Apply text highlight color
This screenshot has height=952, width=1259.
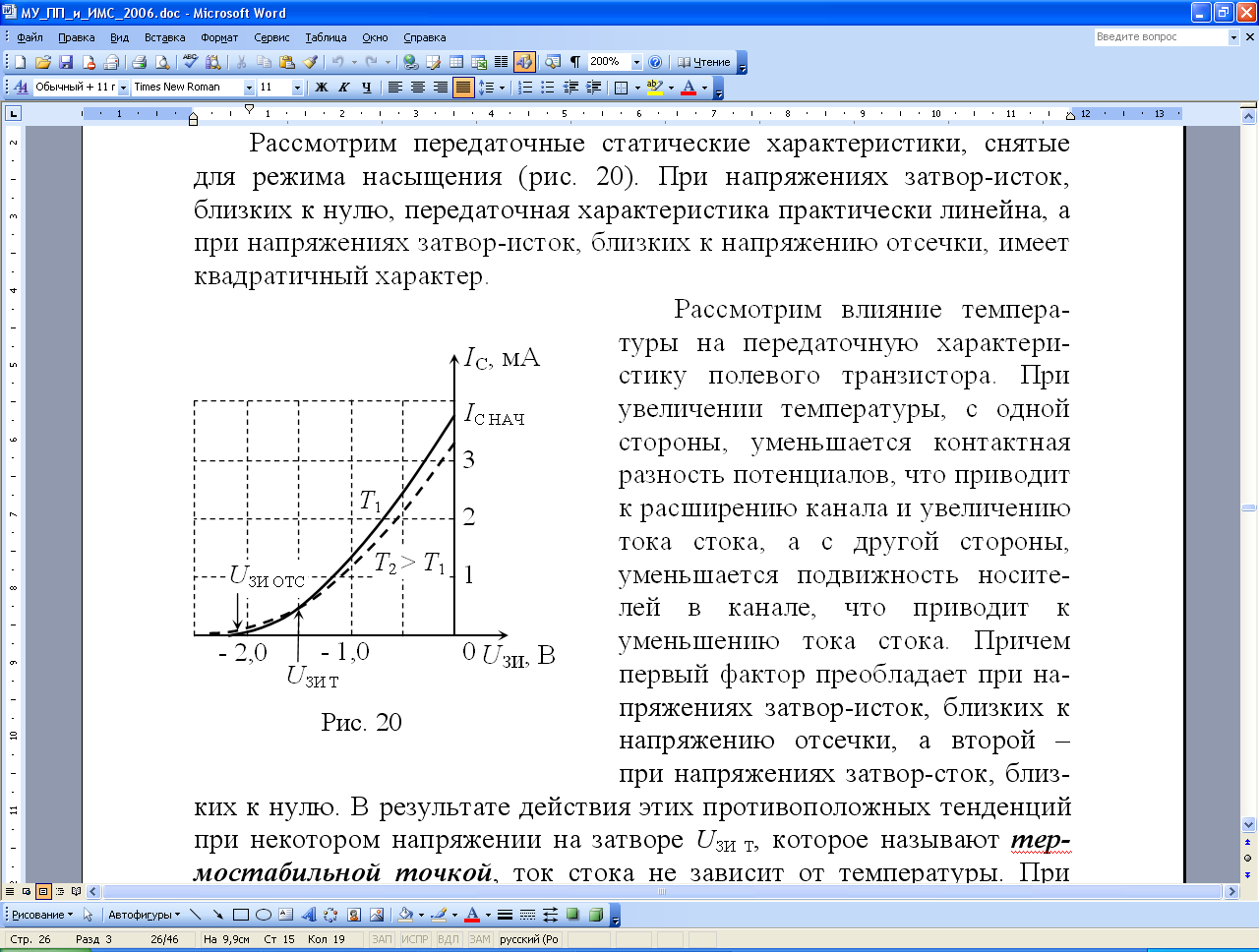tap(655, 88)
